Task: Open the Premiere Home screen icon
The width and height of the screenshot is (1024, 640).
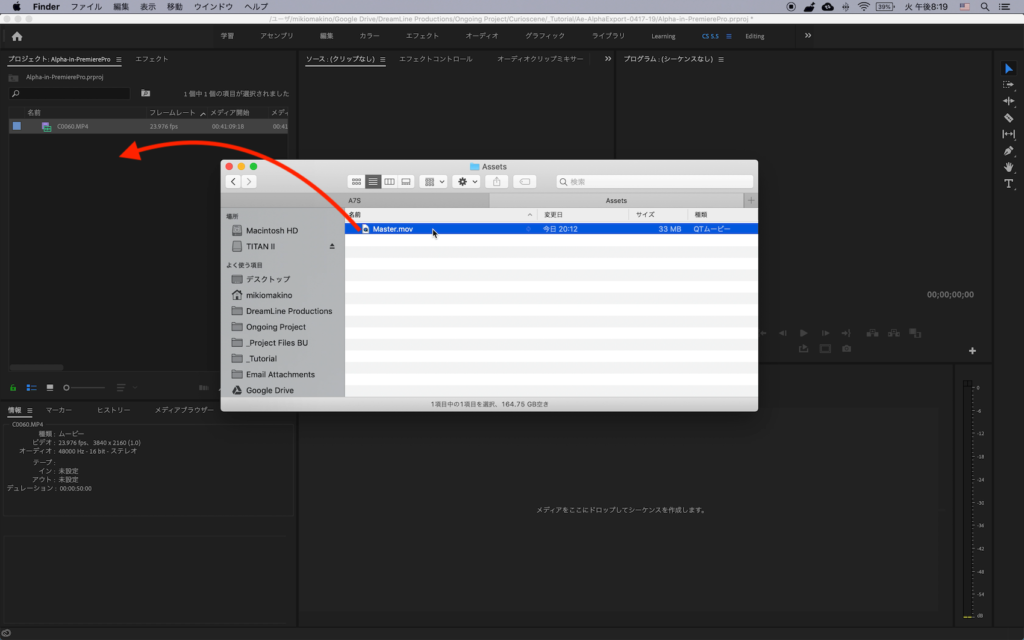Action: pos(17,37)
